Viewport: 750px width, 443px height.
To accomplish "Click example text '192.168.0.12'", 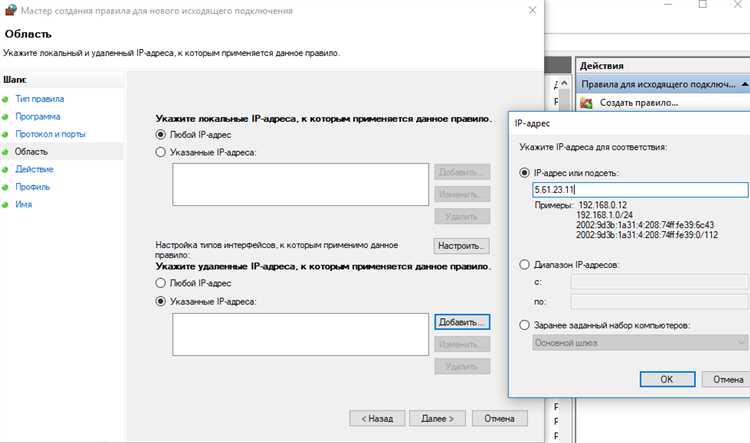I will tap(602, 205).
